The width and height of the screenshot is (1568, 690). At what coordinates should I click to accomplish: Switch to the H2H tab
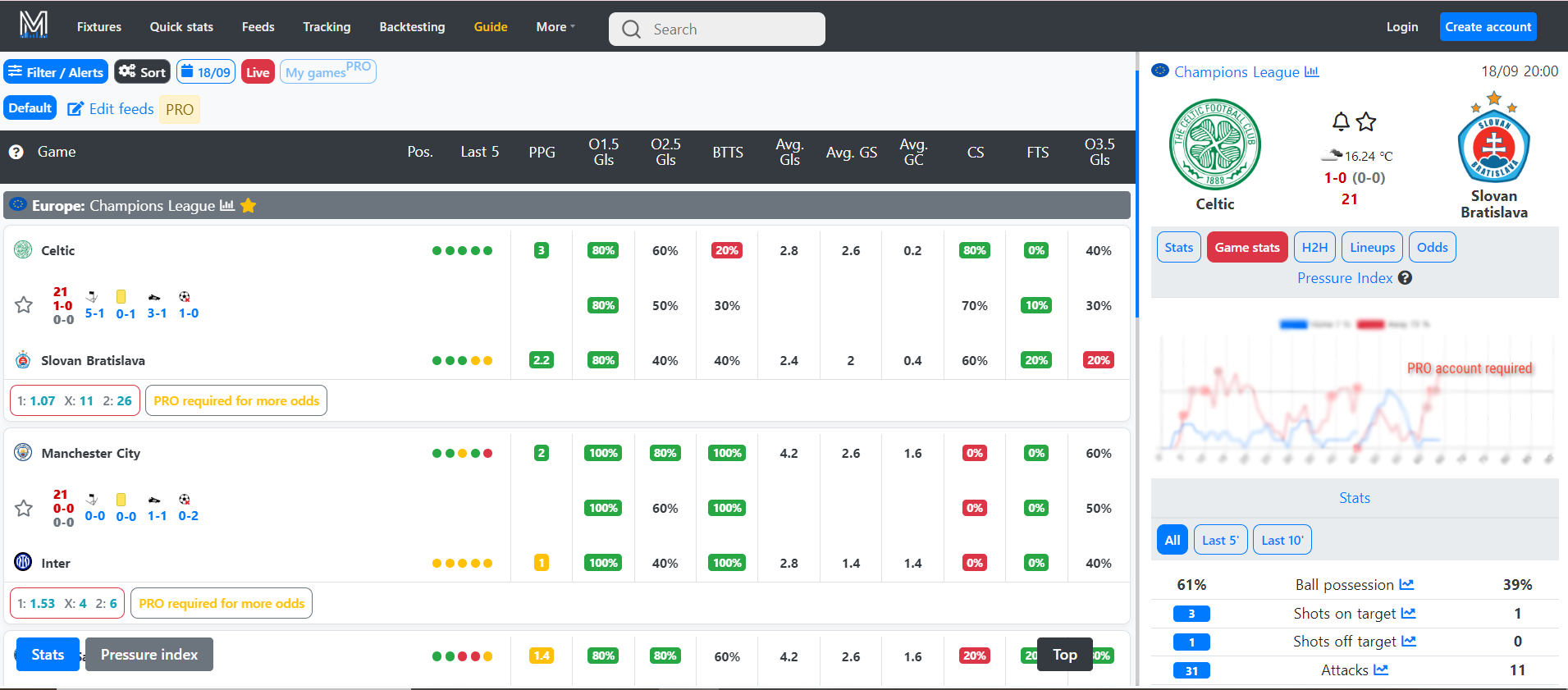[x=1314, y=247]
